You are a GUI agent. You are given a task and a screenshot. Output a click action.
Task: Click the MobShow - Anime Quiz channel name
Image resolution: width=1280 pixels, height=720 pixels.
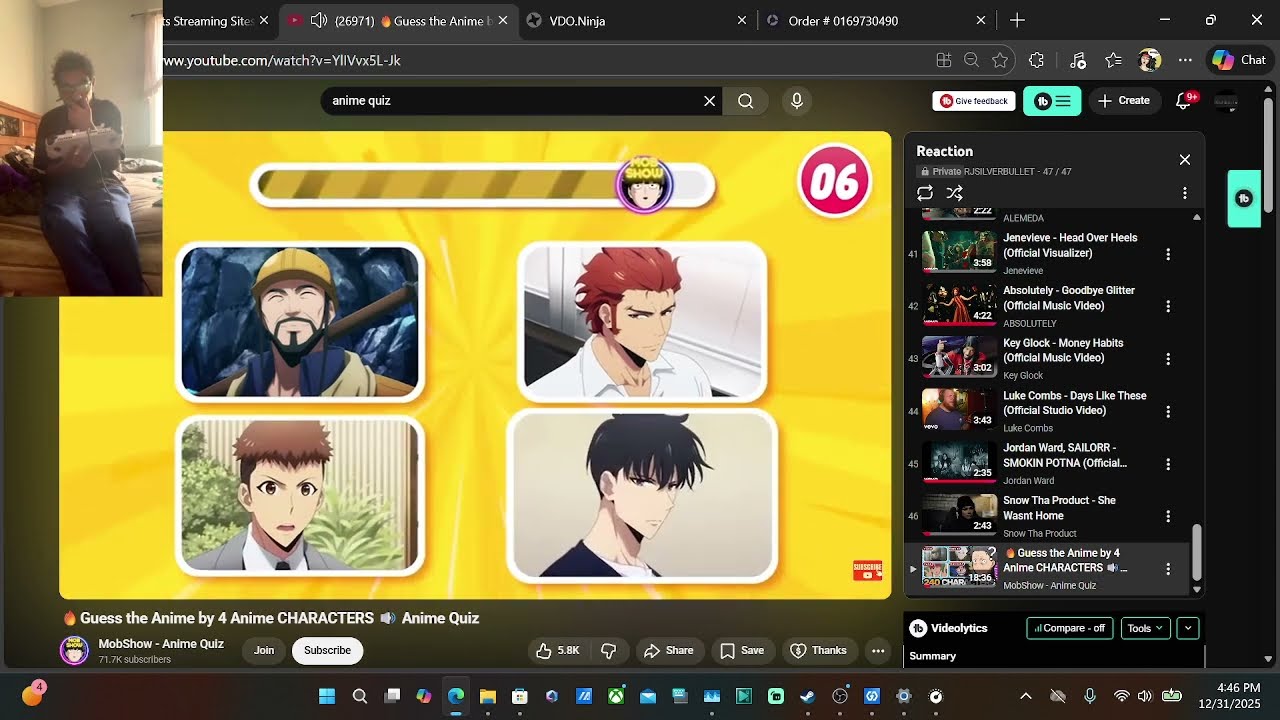[x=161, y=644]
